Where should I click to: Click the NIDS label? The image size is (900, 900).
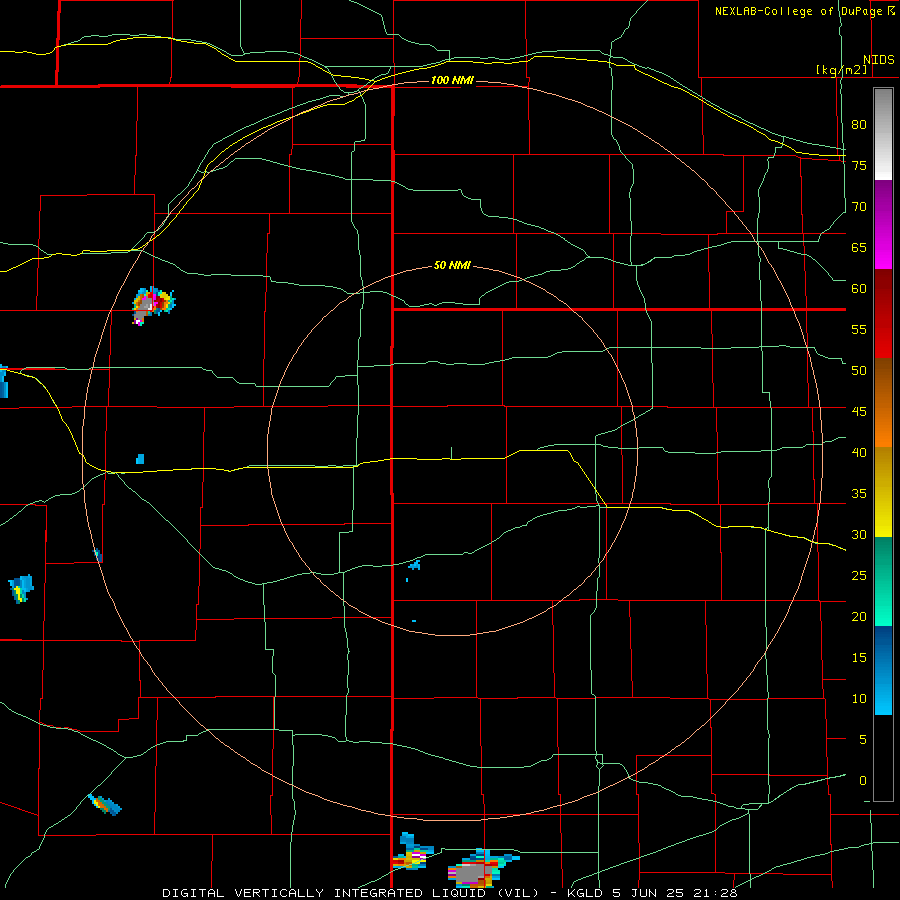tap(878, 60)
